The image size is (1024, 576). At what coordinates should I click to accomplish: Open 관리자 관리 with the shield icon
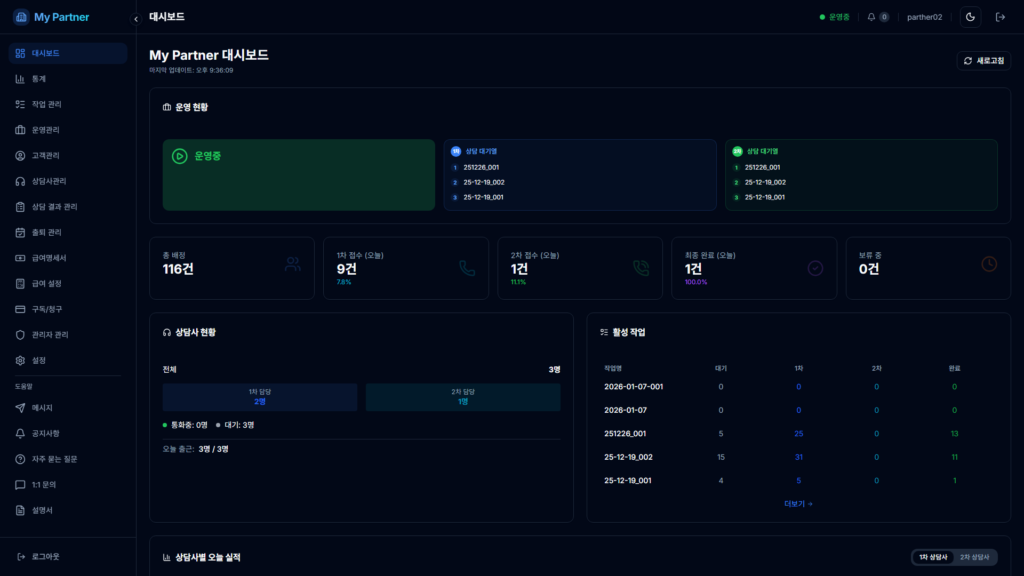coord(49,335)
